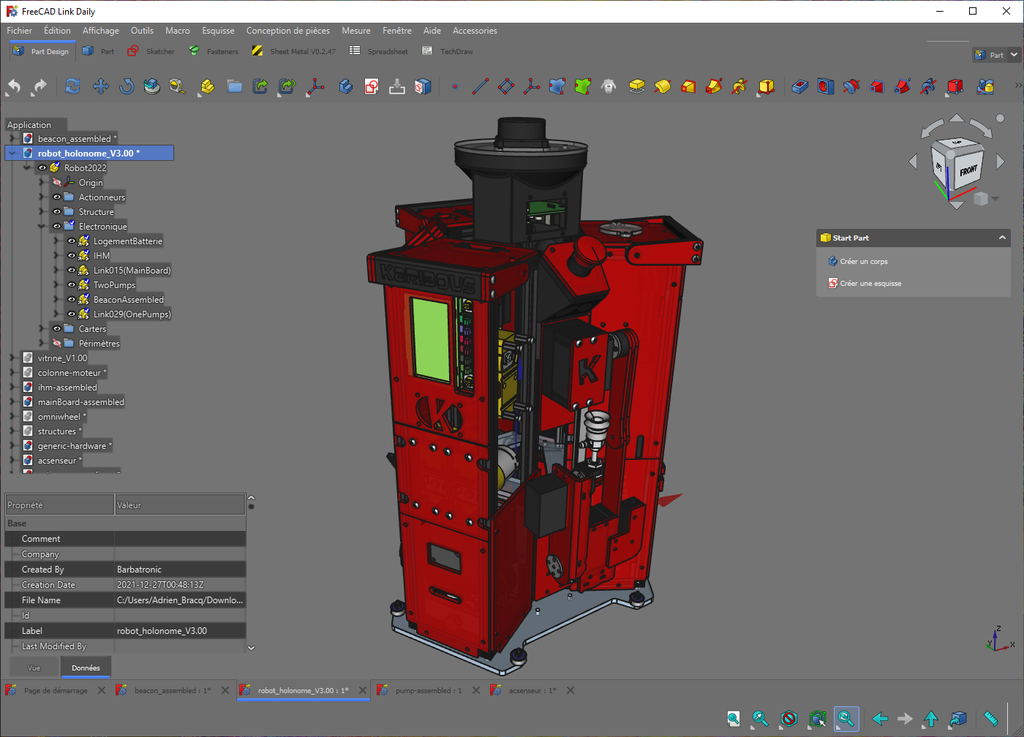
Task: Collapse the Electronique folder
Action: (42, 227)
